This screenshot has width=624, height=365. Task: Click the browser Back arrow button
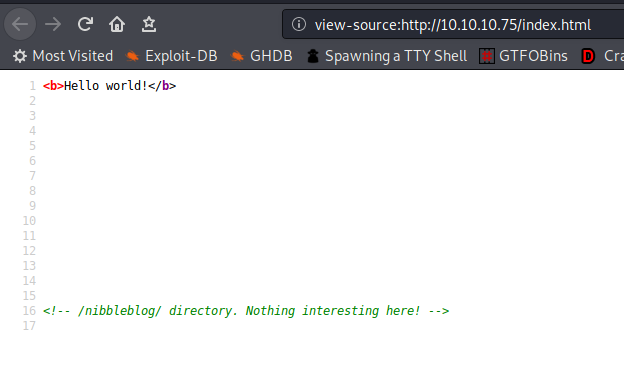[x=20, y=25]
